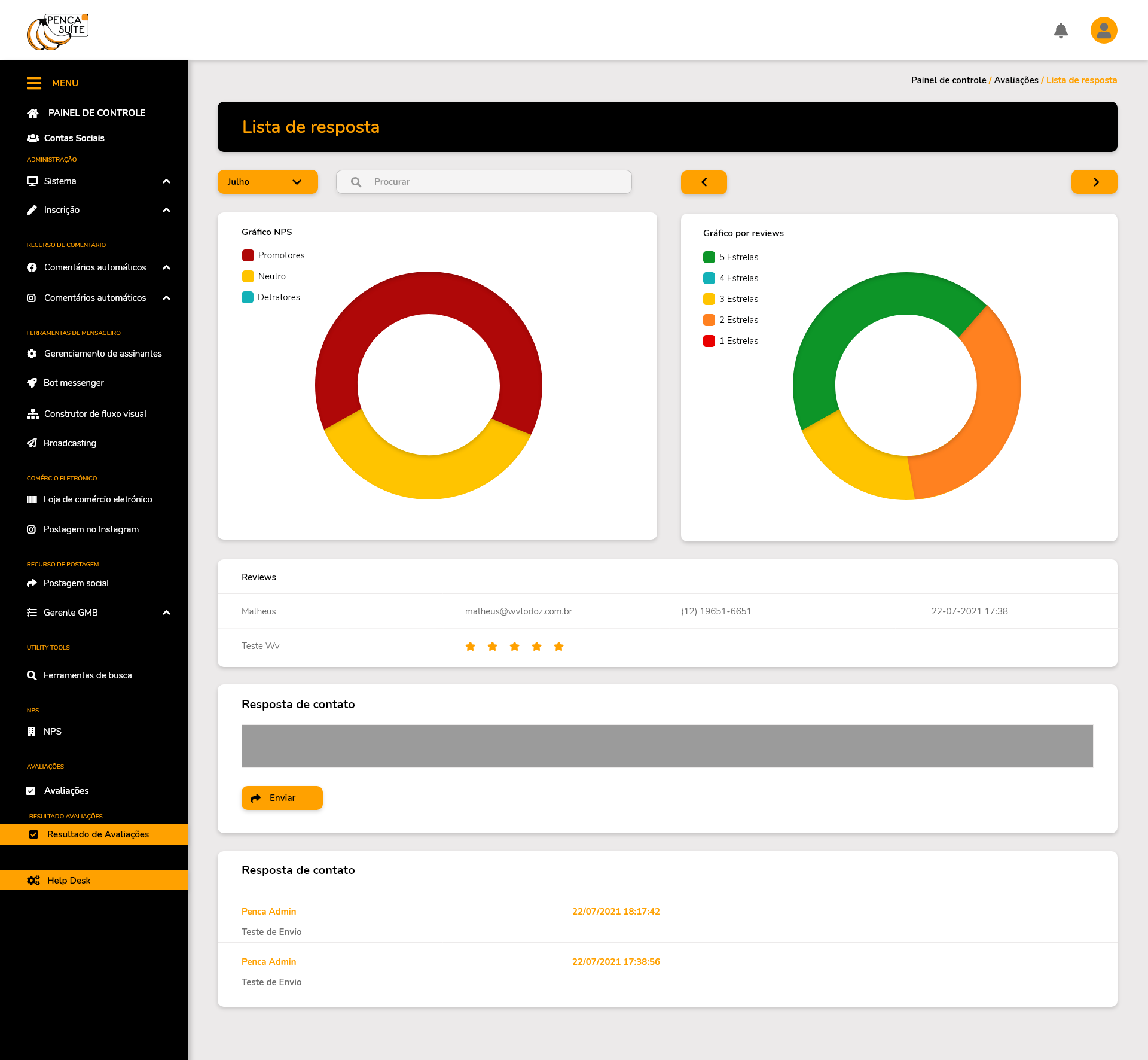Open the user profile avatar
1148x1060 pixels.
point(1104,31)
